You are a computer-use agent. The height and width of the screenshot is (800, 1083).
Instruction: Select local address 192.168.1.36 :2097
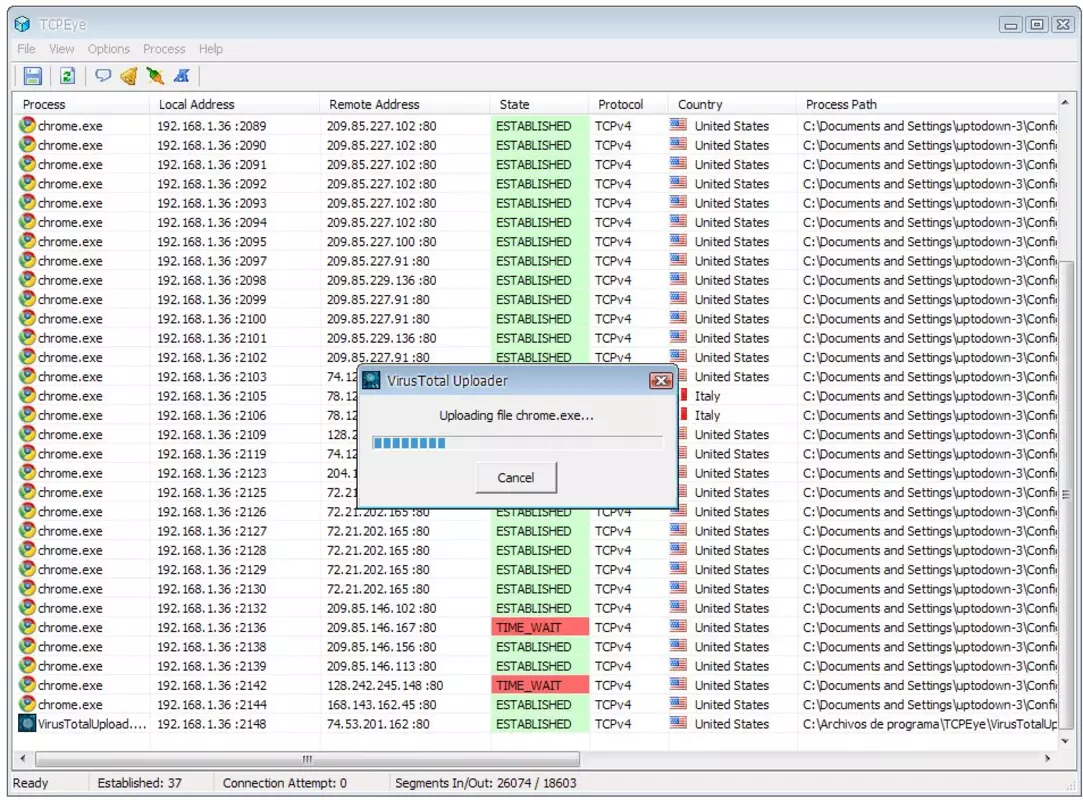click(211, 261)
